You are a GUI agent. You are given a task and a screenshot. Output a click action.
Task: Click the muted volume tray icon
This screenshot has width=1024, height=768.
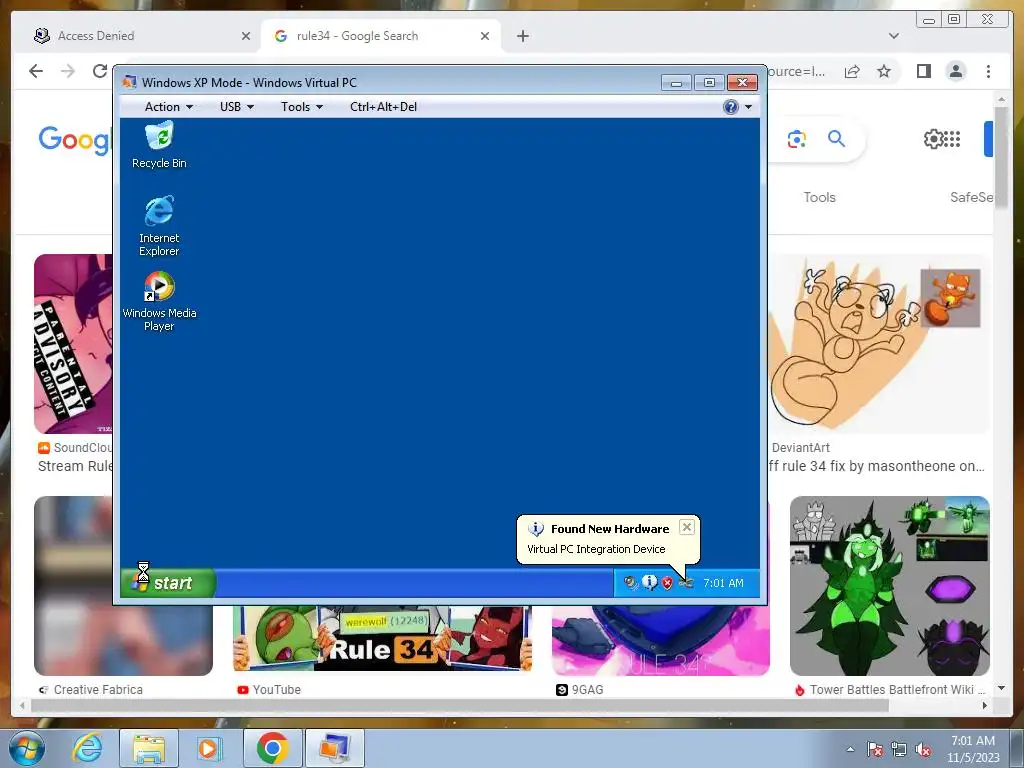923,749
